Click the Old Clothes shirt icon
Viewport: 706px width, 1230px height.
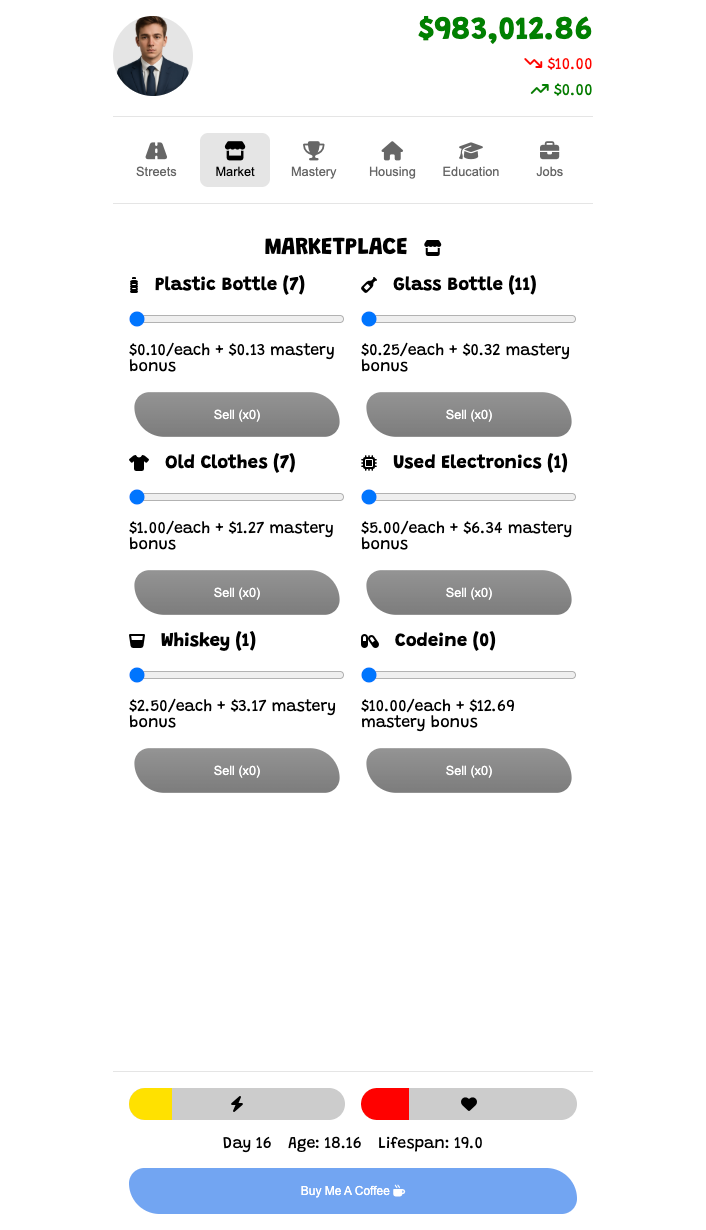(x=139, y=463)
